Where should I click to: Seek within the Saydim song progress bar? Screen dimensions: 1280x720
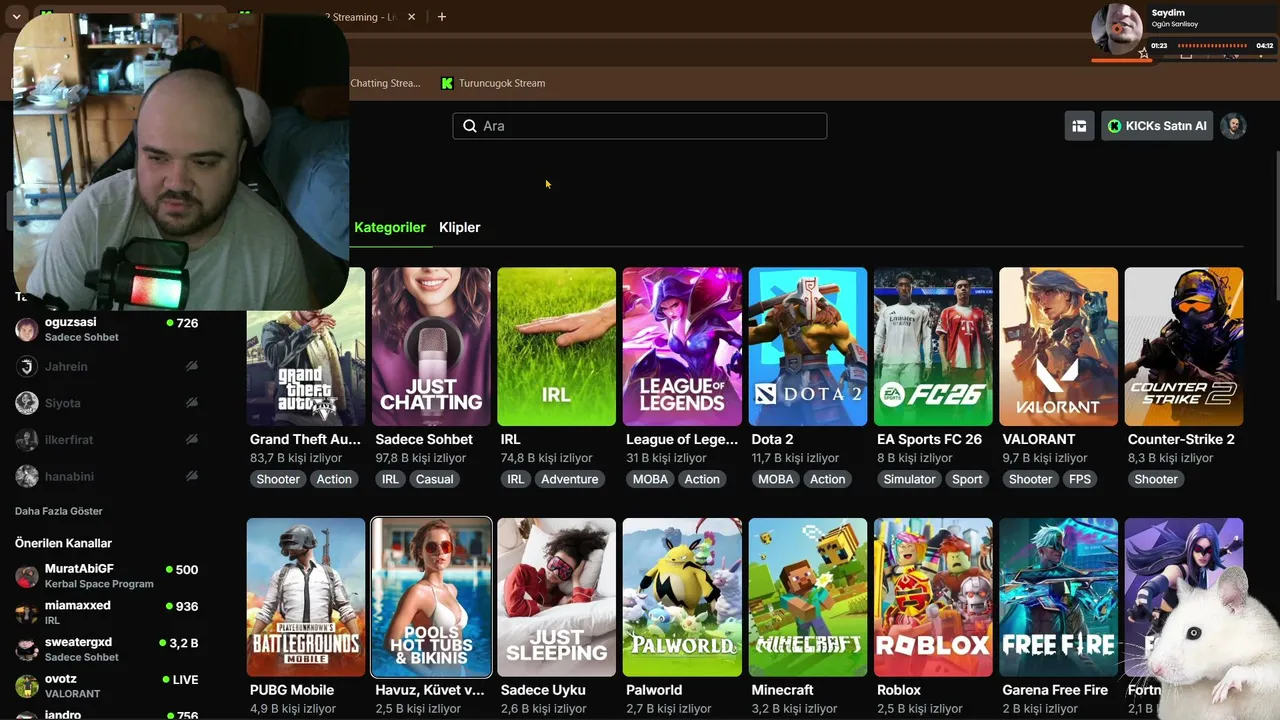tap(1212, 45)
